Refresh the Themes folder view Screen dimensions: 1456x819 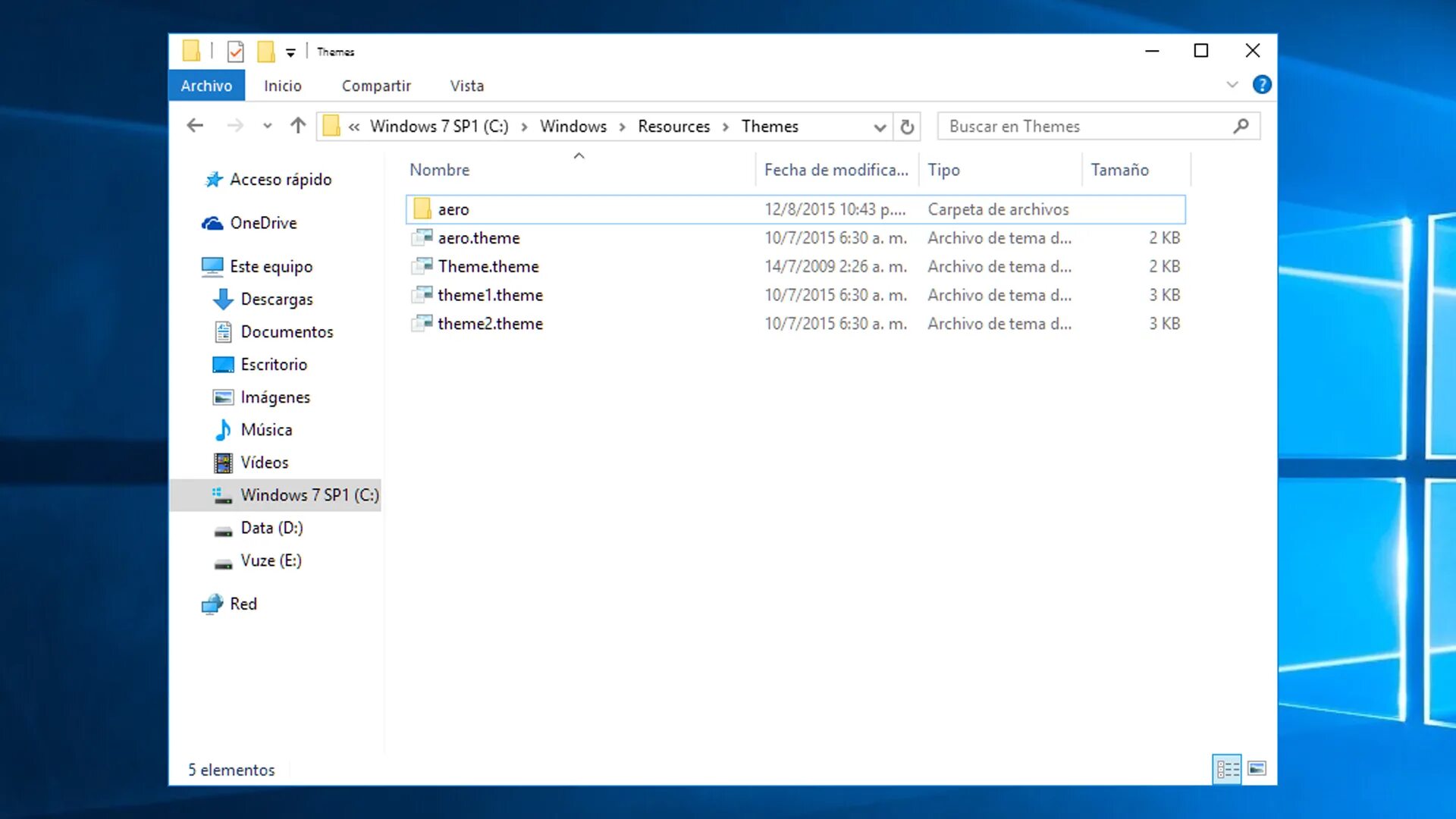tap(907, 127)
